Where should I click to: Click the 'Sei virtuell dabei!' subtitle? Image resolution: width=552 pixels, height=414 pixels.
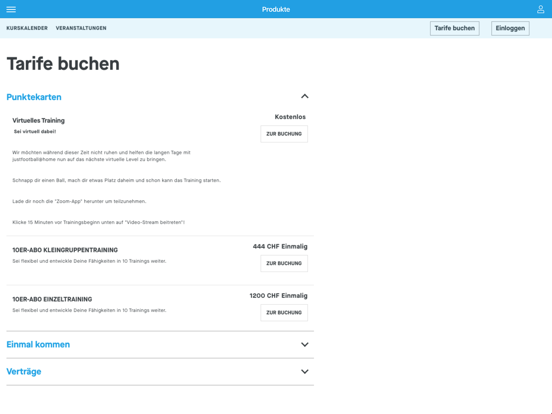pyautogui.click(x=35, y=132)
